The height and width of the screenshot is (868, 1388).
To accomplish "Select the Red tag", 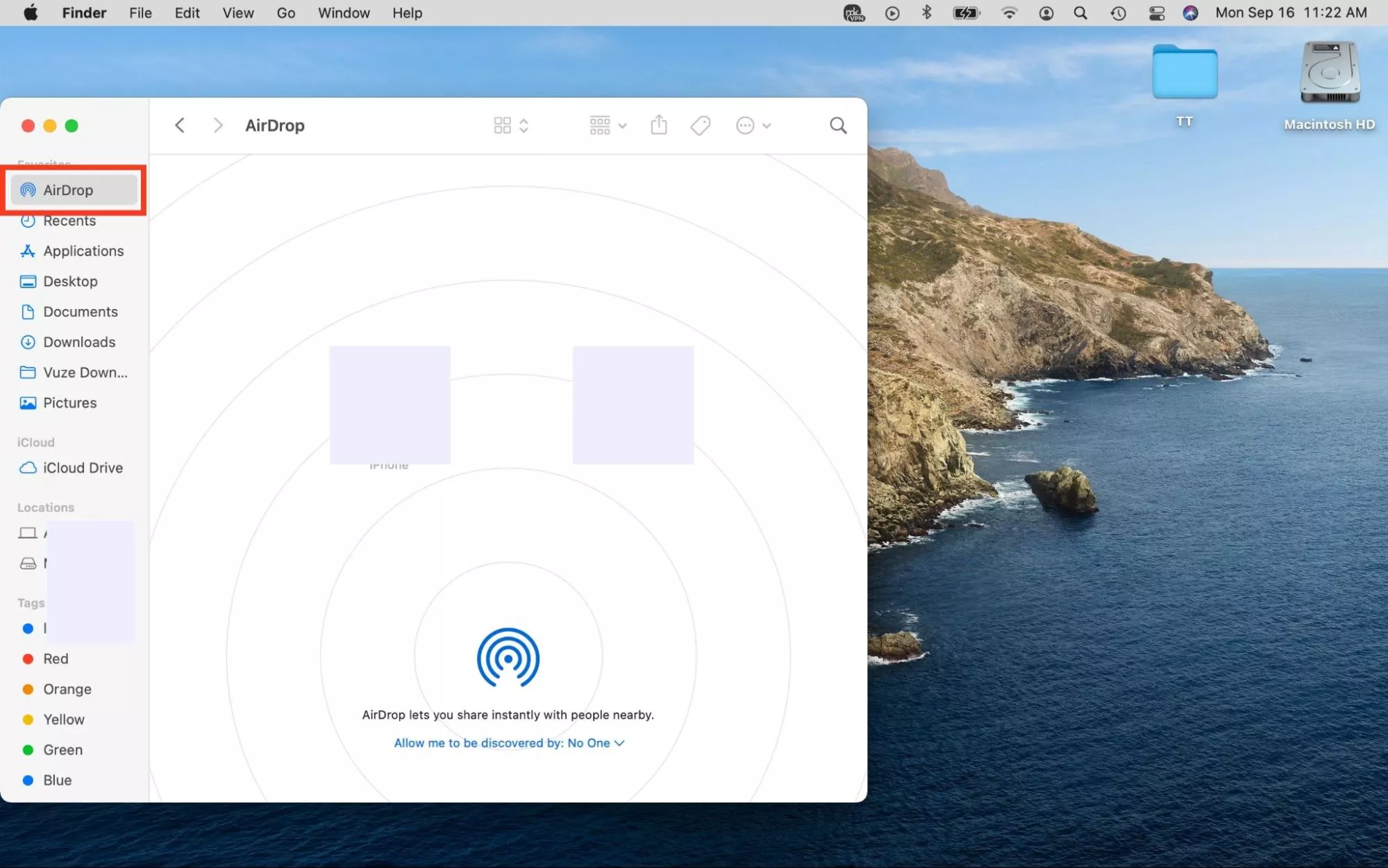I will [56, 658].
